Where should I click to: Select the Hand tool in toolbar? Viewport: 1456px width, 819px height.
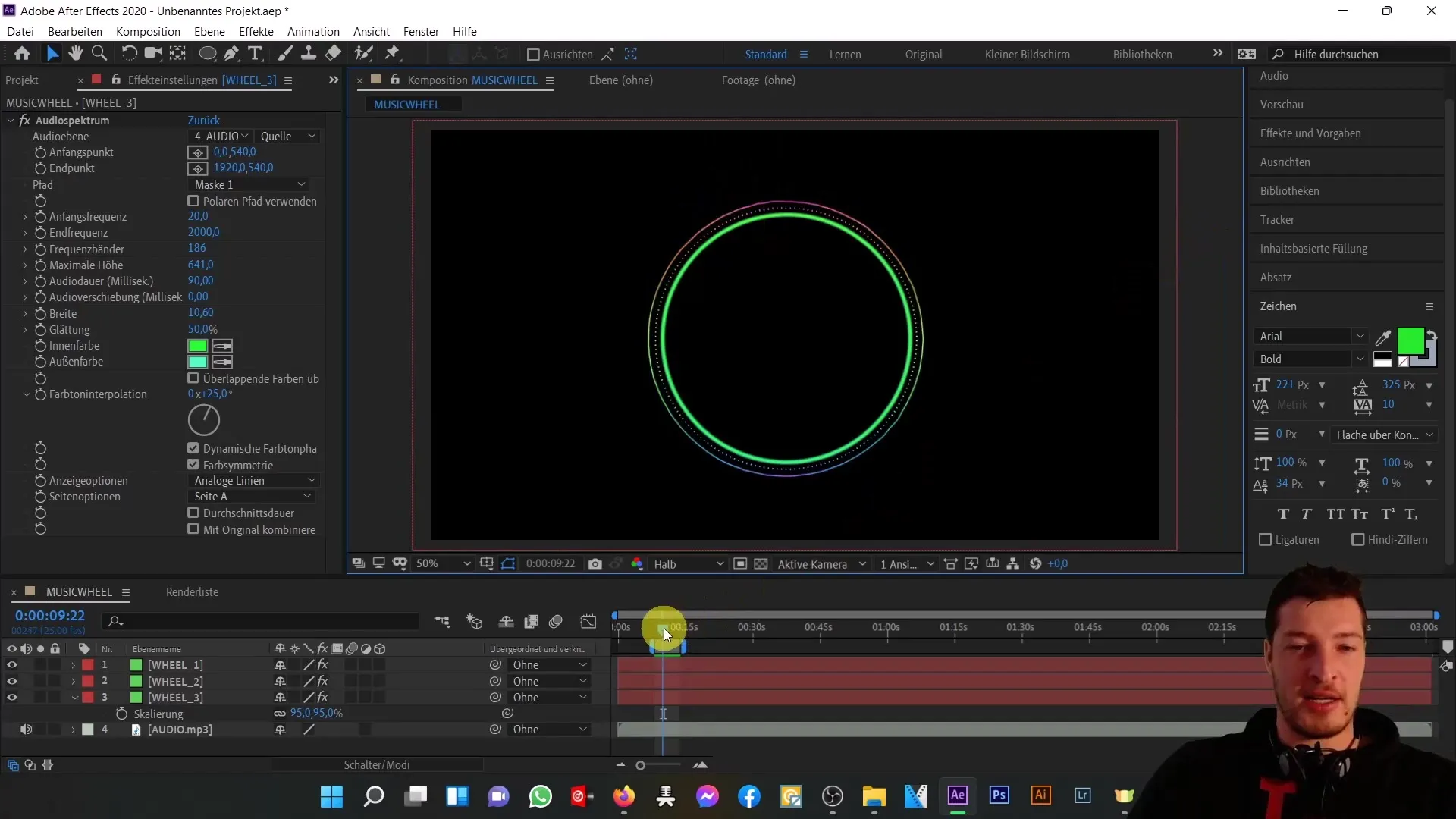(x=75, y=54)
